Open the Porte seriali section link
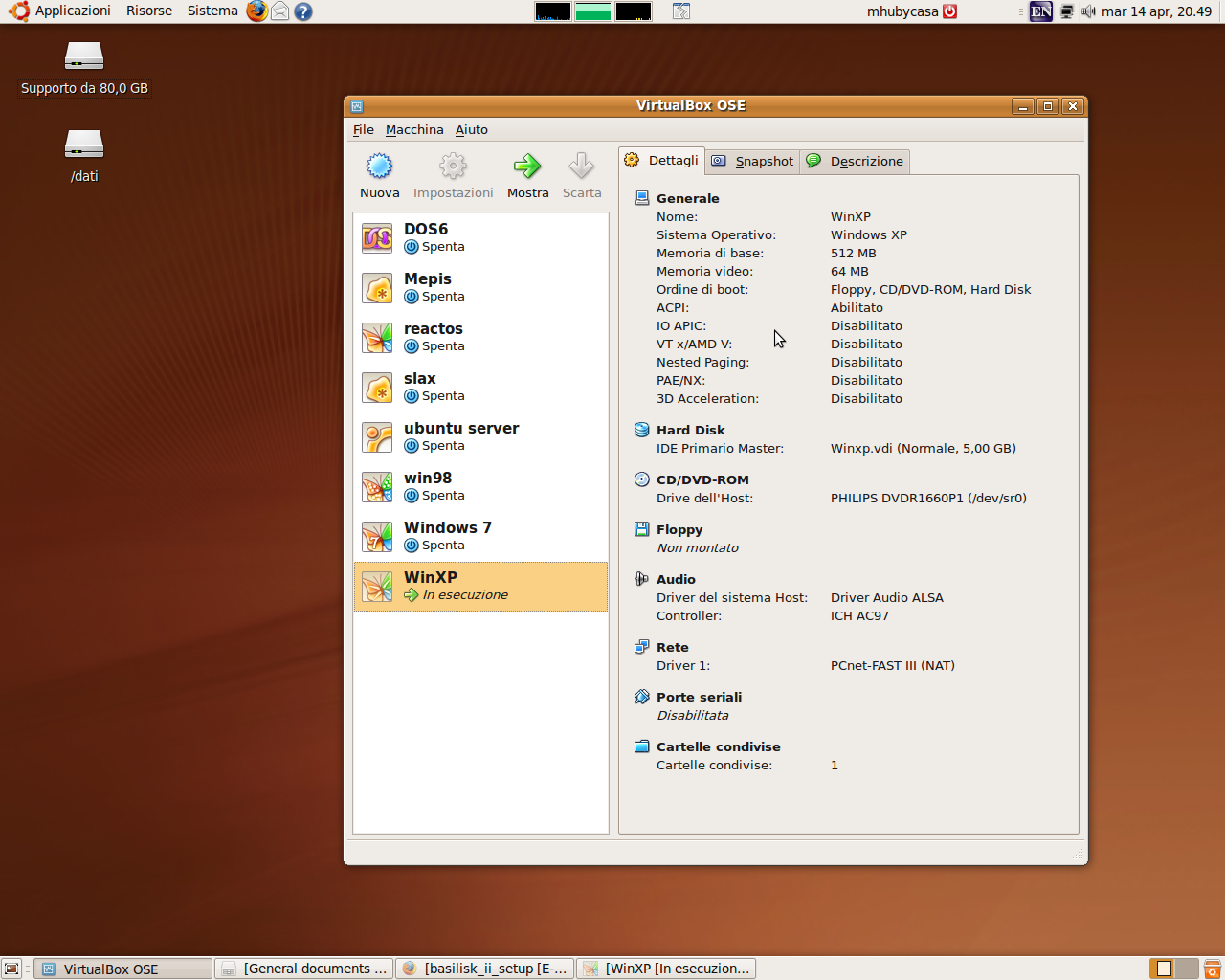The height and width of the screenshot is (980, 1225). [700, 697]
